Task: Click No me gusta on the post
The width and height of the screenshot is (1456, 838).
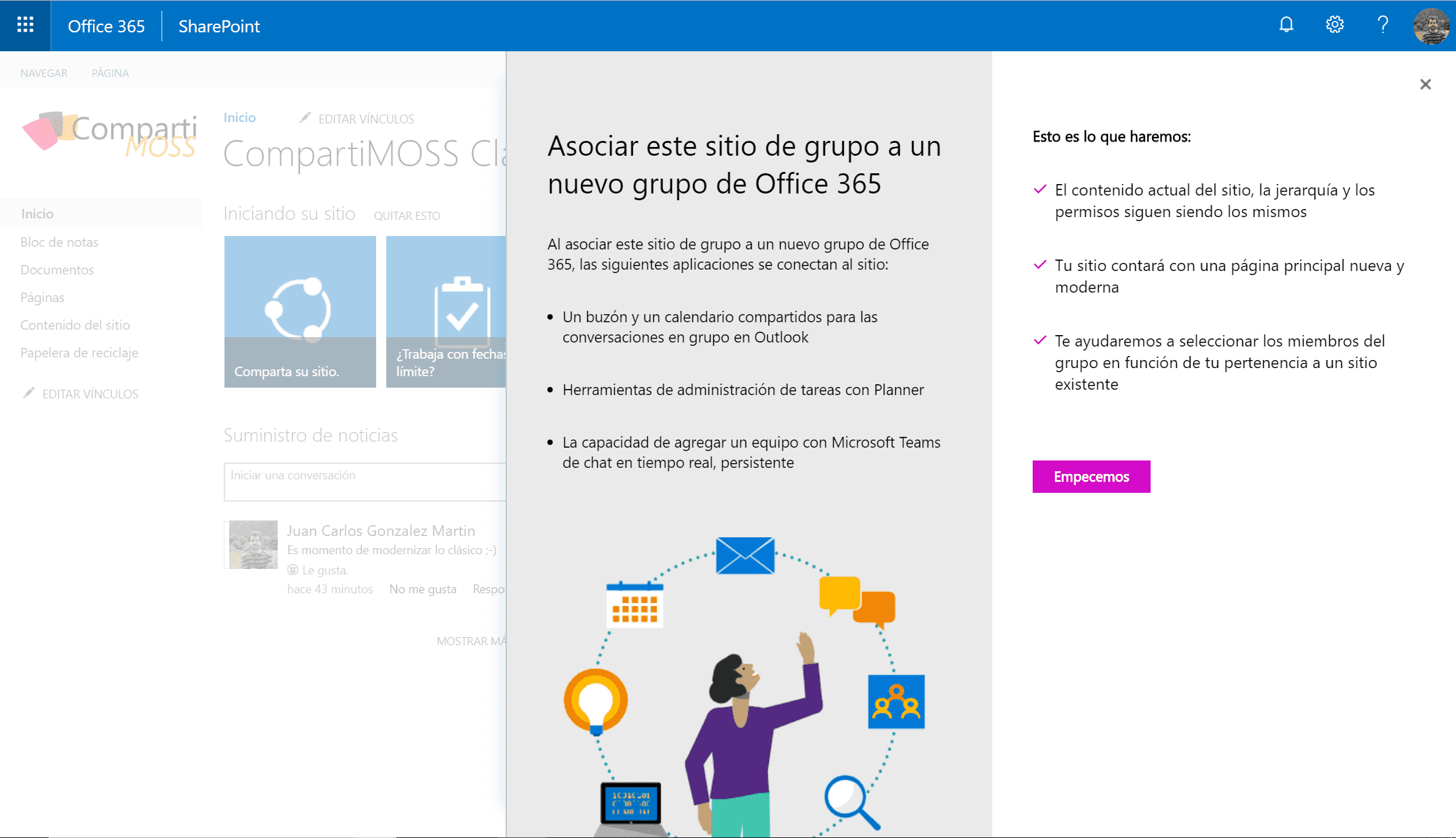Action: 423,589
